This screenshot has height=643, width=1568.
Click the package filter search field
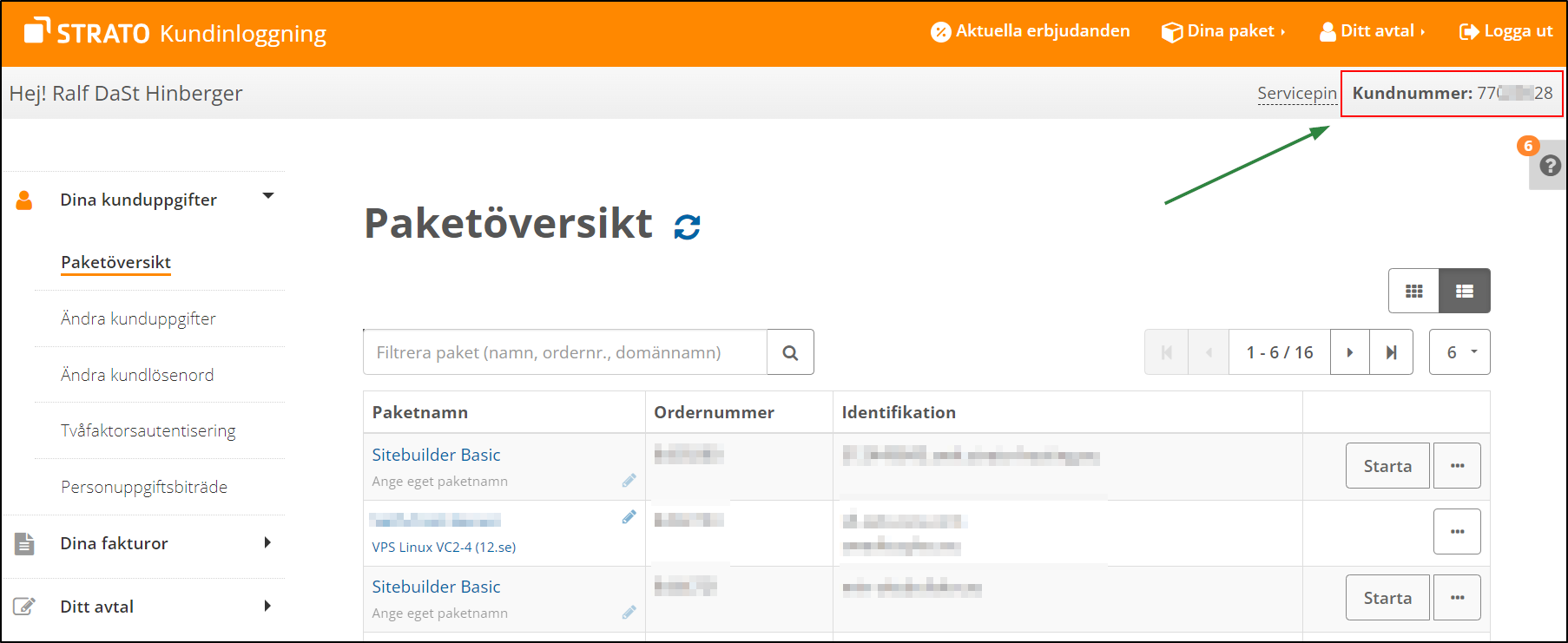pyautogui.click(x=565, y=352)
